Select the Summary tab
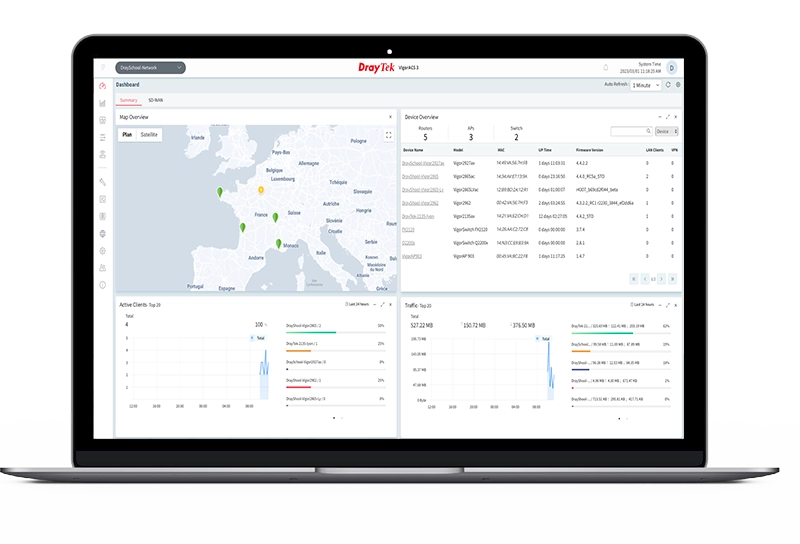Image resolution: width=800 pixels, height=544 pixels. [x=129, y=100]
